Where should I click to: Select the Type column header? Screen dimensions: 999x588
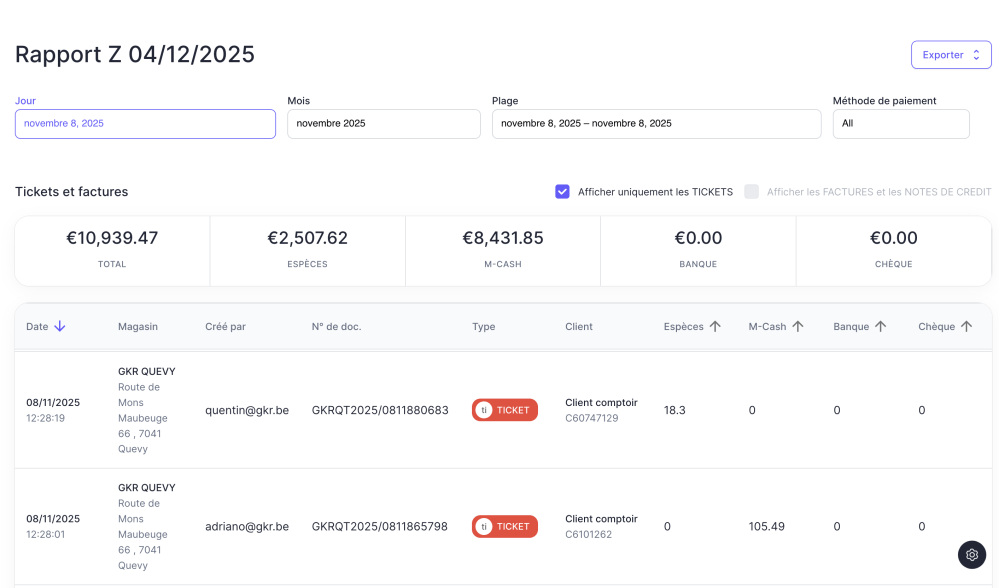tap(483, 326)
